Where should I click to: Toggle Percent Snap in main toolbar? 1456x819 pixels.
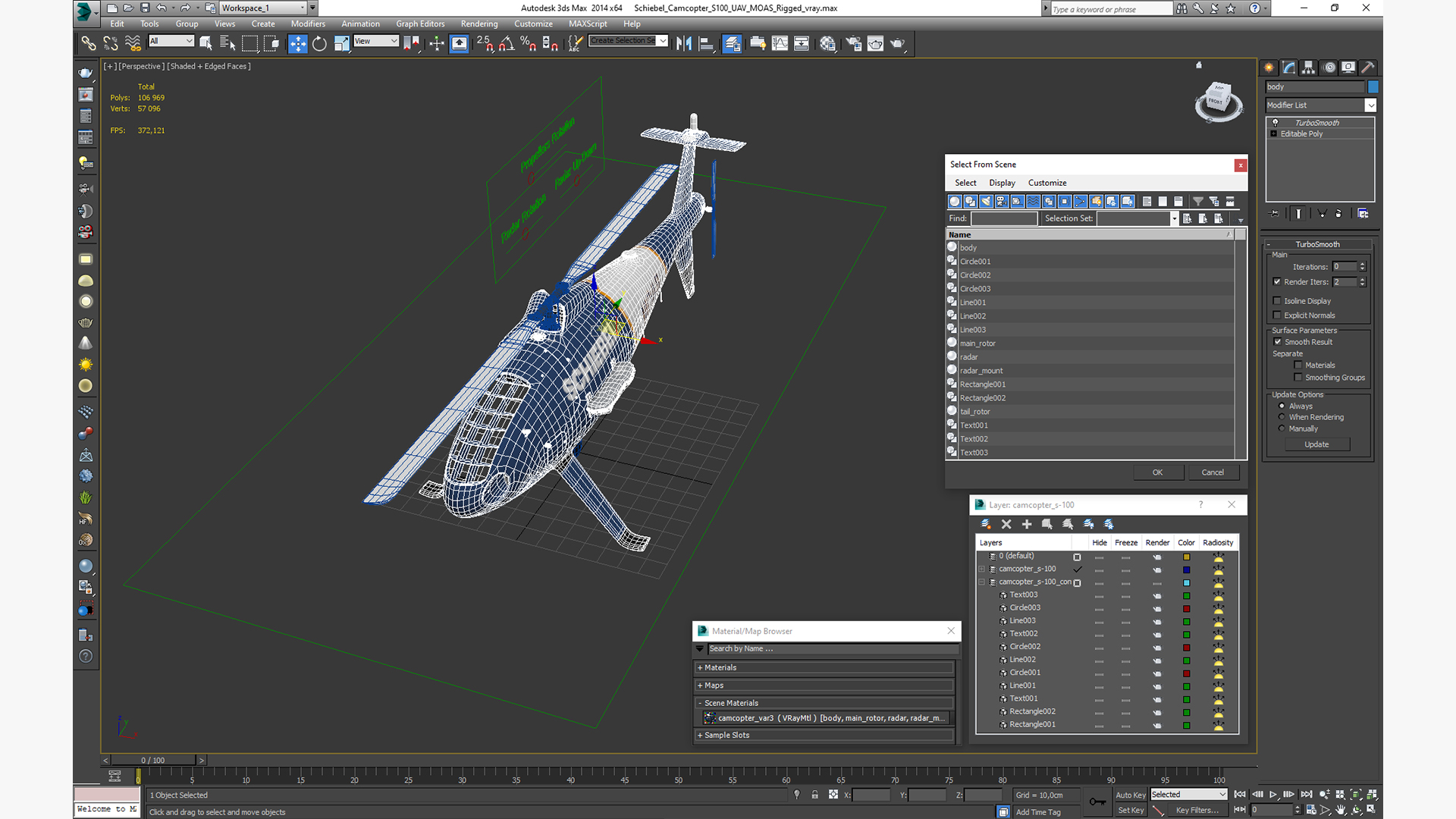pyautogui.click(x=529, y=43)
